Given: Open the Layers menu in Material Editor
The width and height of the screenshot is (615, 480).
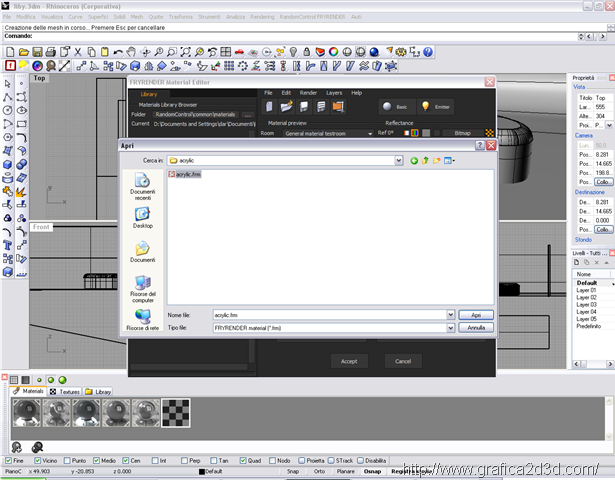Looking at the screenshot, I should pos(334,93).
